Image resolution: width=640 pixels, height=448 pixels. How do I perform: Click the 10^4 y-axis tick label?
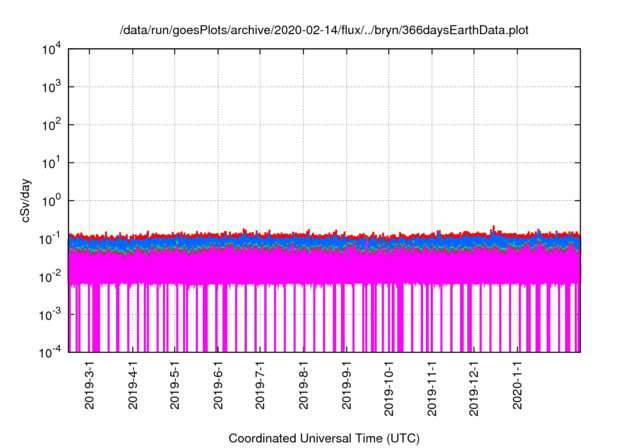point(51,50)
